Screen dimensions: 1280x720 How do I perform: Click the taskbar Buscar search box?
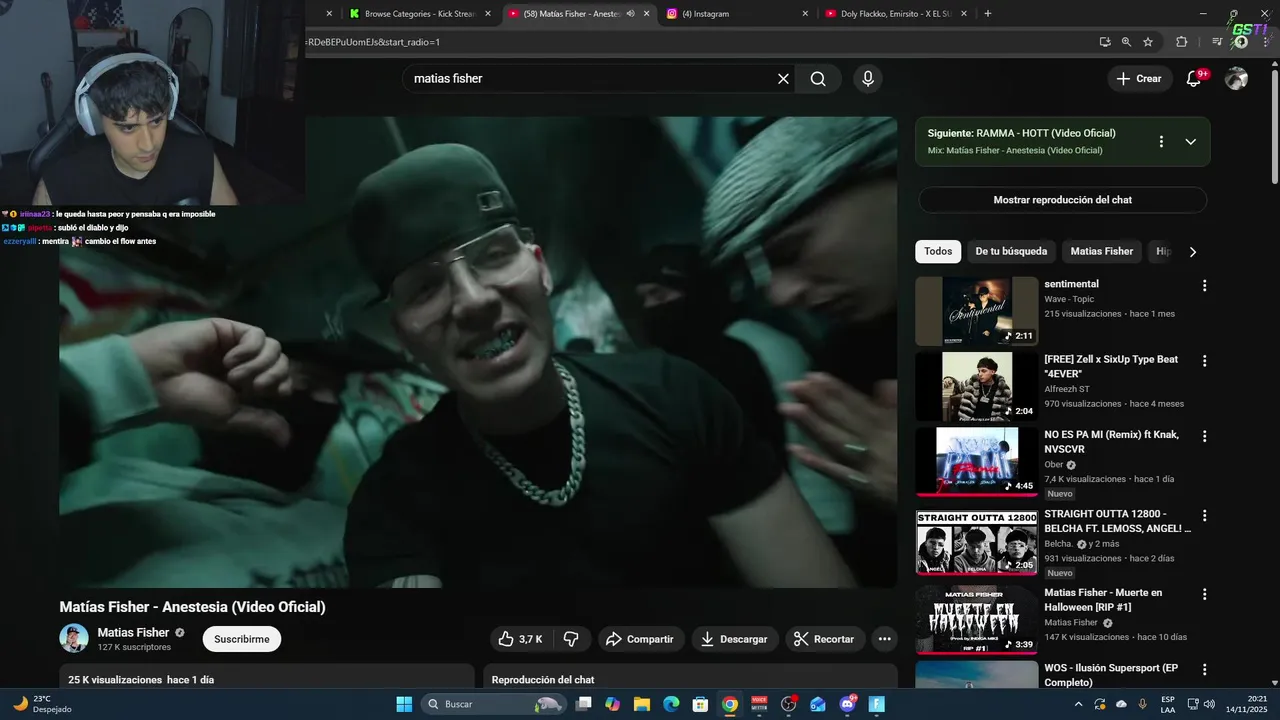point(493,704)
